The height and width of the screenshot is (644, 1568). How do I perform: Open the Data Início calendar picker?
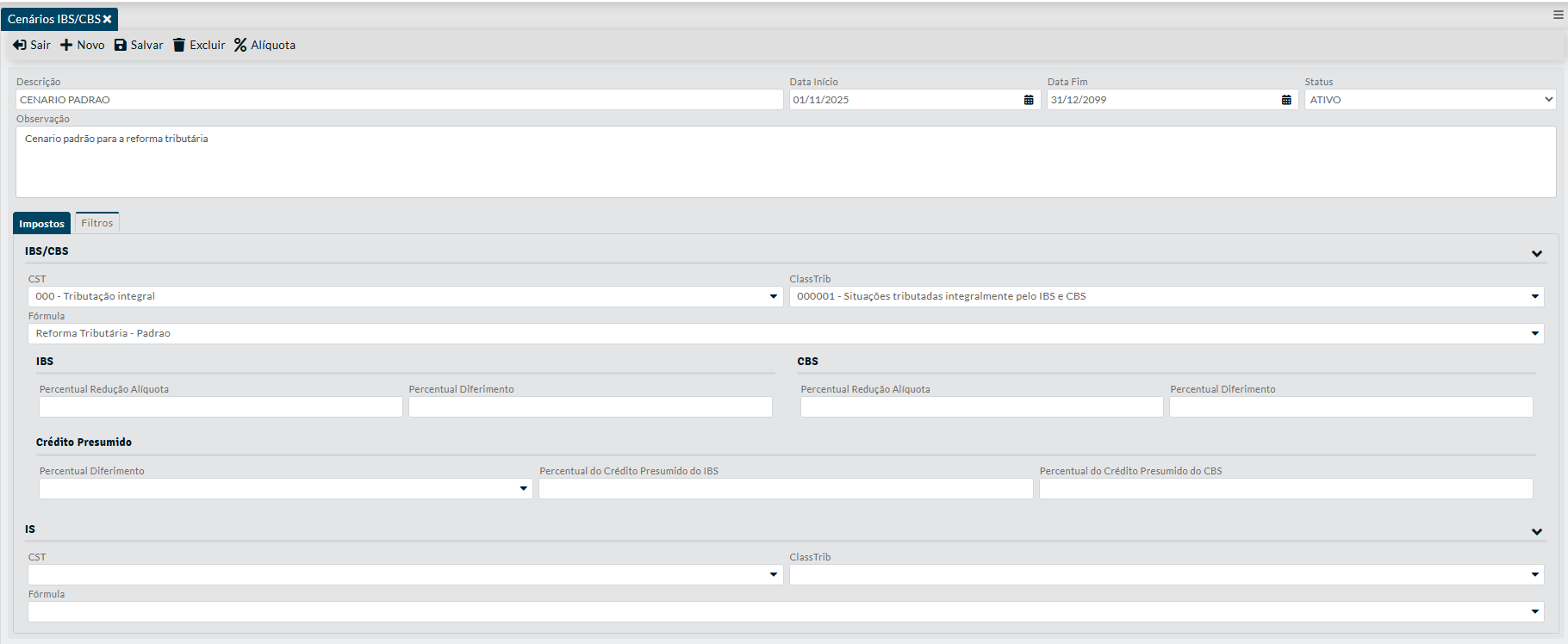1028,100
